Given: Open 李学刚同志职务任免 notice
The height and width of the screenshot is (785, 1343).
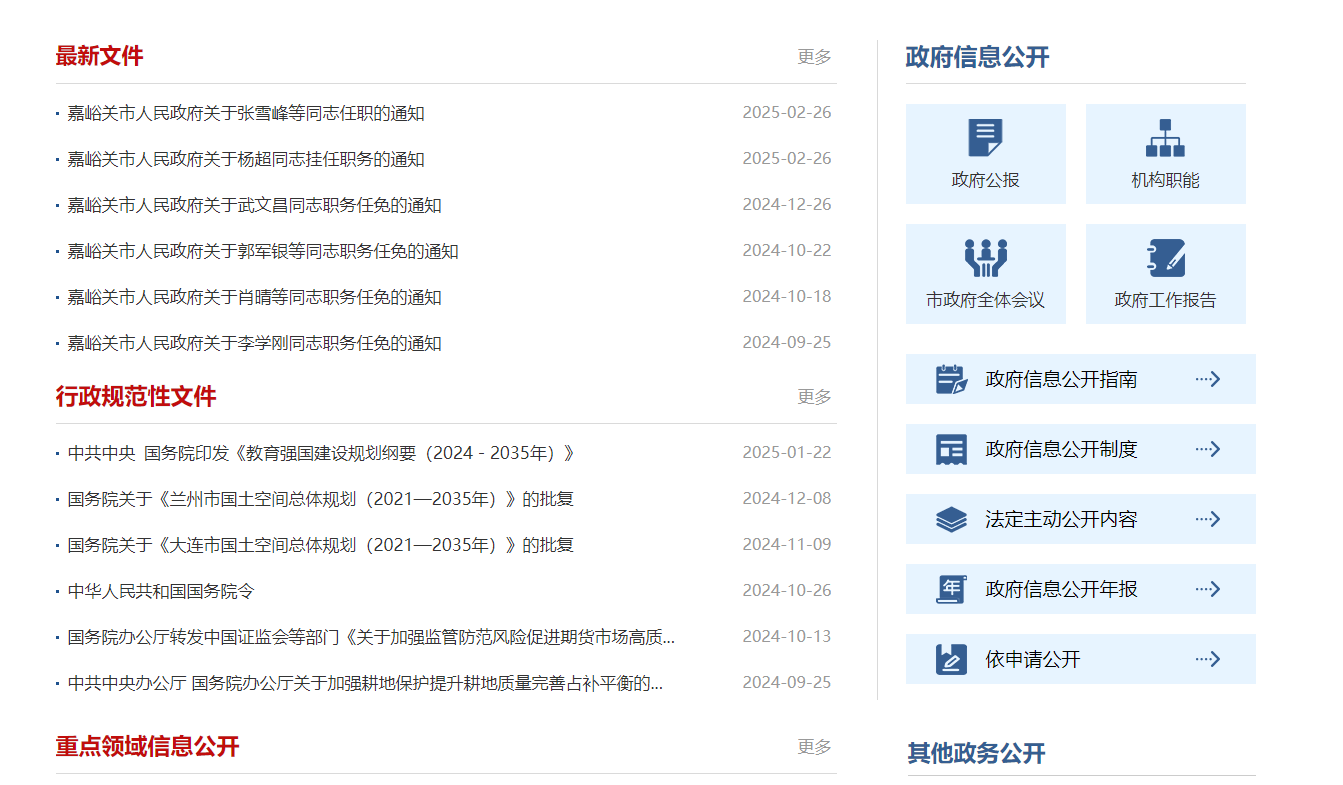Looking at the screenshot, I should (254, 344).
